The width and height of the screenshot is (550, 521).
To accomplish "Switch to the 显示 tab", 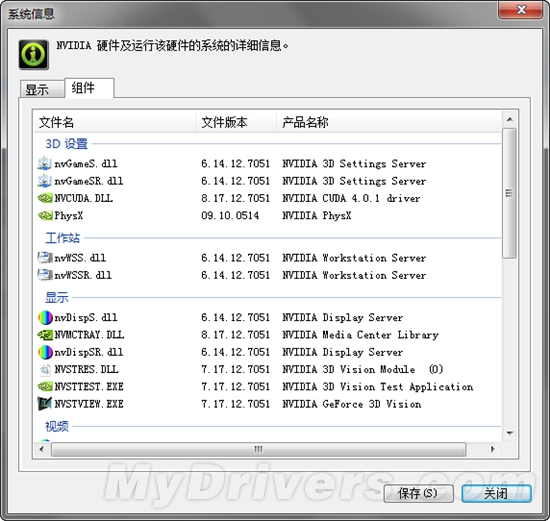I will click(42, 89).
